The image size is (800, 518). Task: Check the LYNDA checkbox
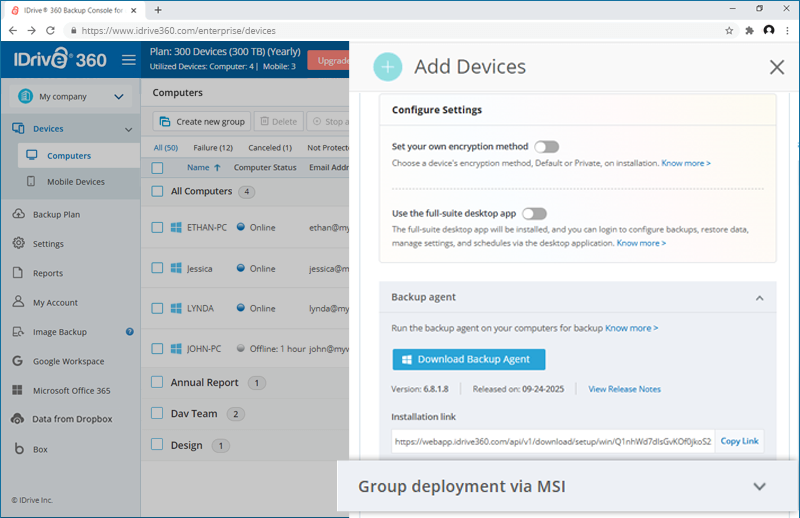(157, 308)
